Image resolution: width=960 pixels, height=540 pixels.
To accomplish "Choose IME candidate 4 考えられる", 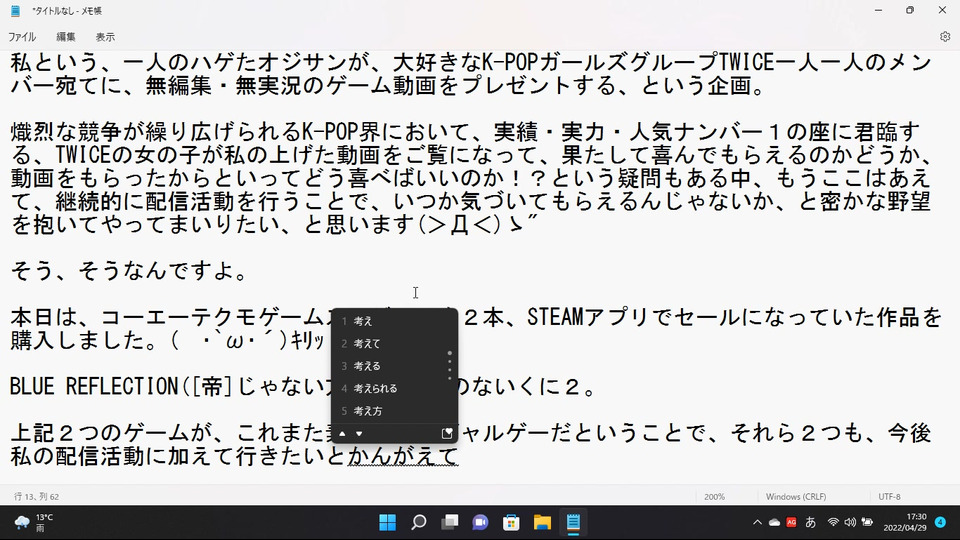I will (x=394, y=388).
